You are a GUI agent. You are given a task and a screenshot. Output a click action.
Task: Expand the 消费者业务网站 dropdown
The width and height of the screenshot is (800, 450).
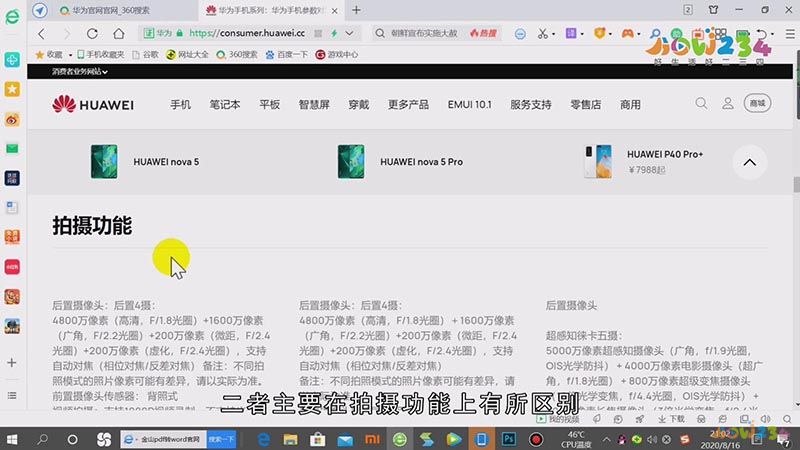(x=80, y=72)
